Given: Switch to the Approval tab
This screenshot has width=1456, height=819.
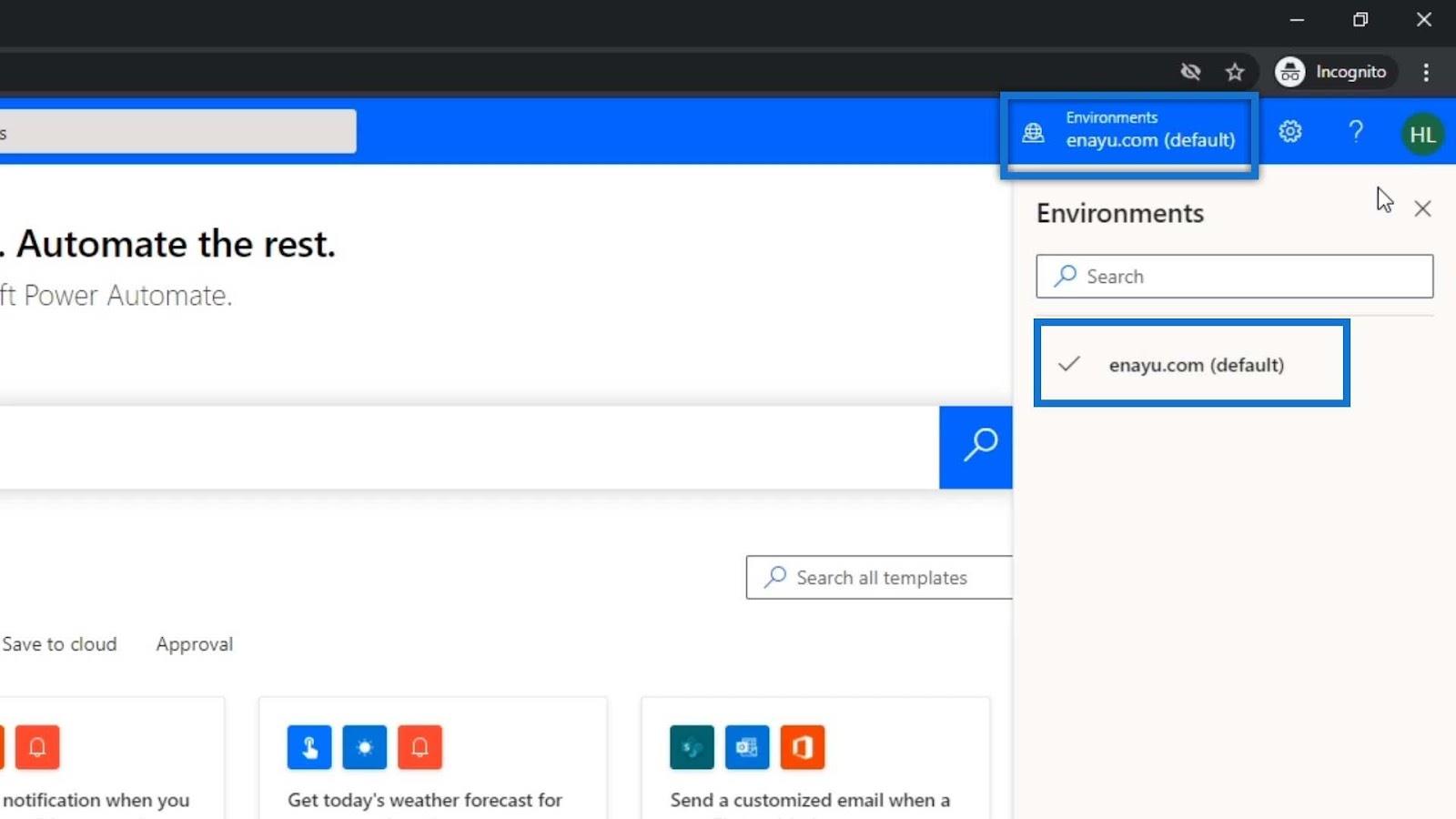Looking at the screenshot, I should [195, 644].
